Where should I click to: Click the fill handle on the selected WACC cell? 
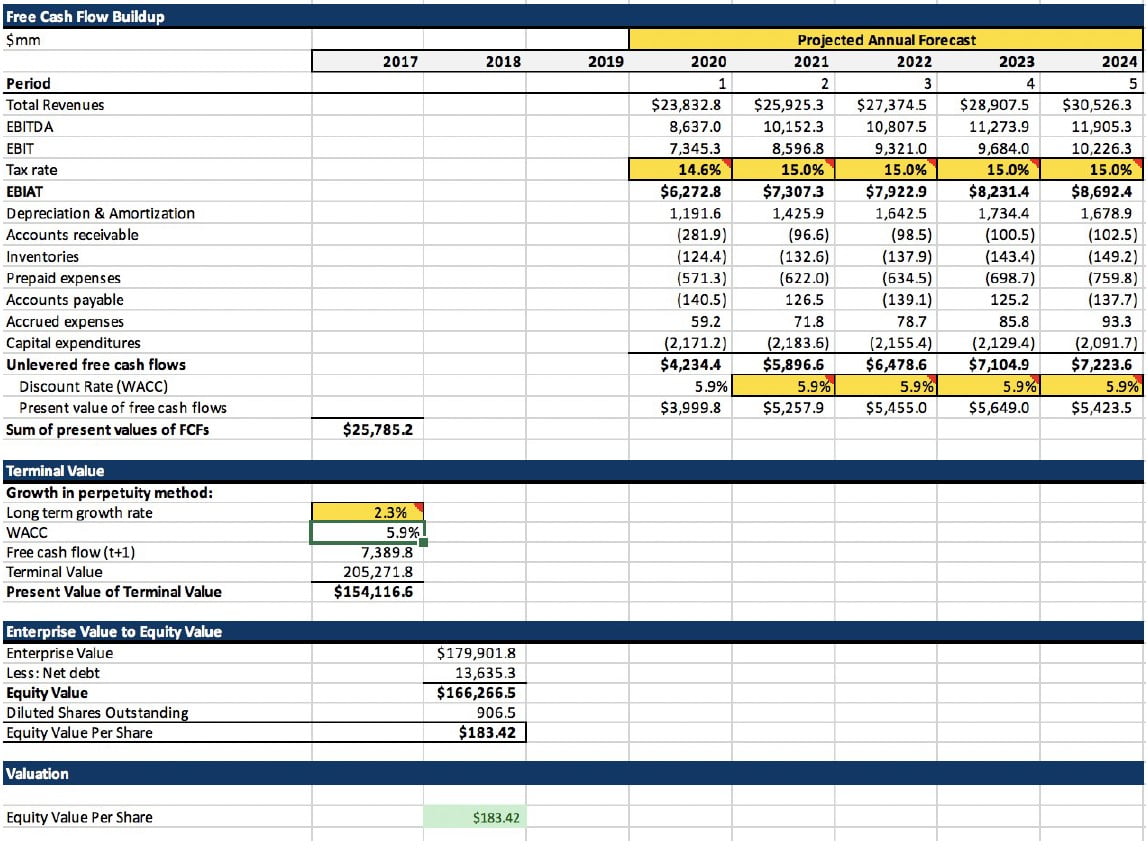[x=424, y=543]
